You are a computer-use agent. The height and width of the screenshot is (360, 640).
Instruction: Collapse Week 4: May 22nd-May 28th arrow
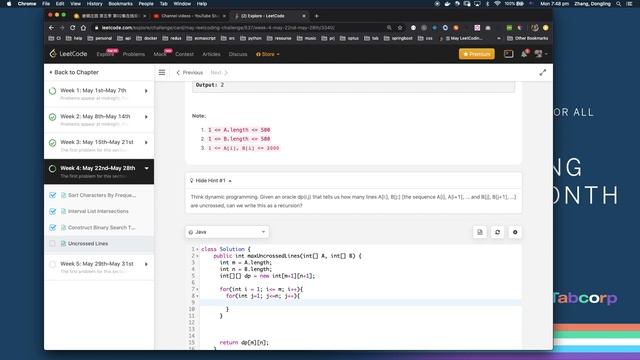click(146, 168)
